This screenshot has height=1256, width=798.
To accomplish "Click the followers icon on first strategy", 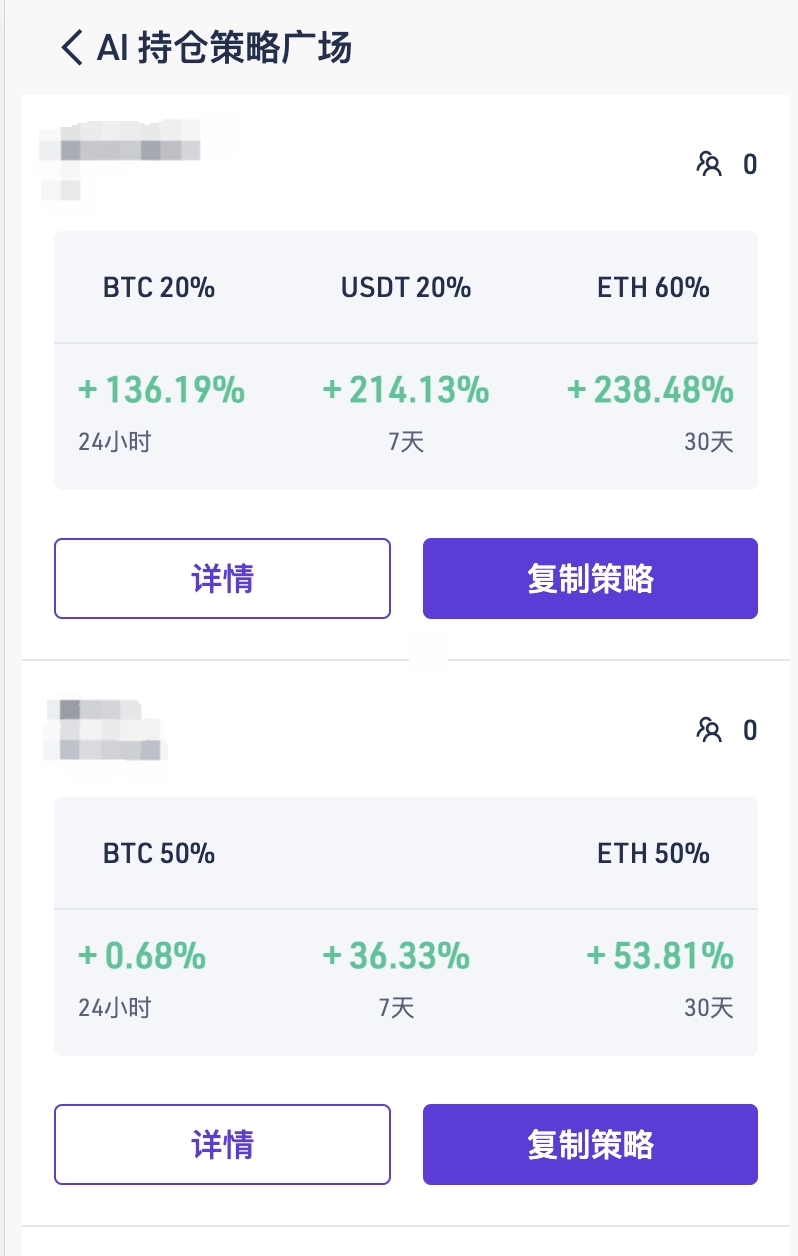I will pos(709,164).
